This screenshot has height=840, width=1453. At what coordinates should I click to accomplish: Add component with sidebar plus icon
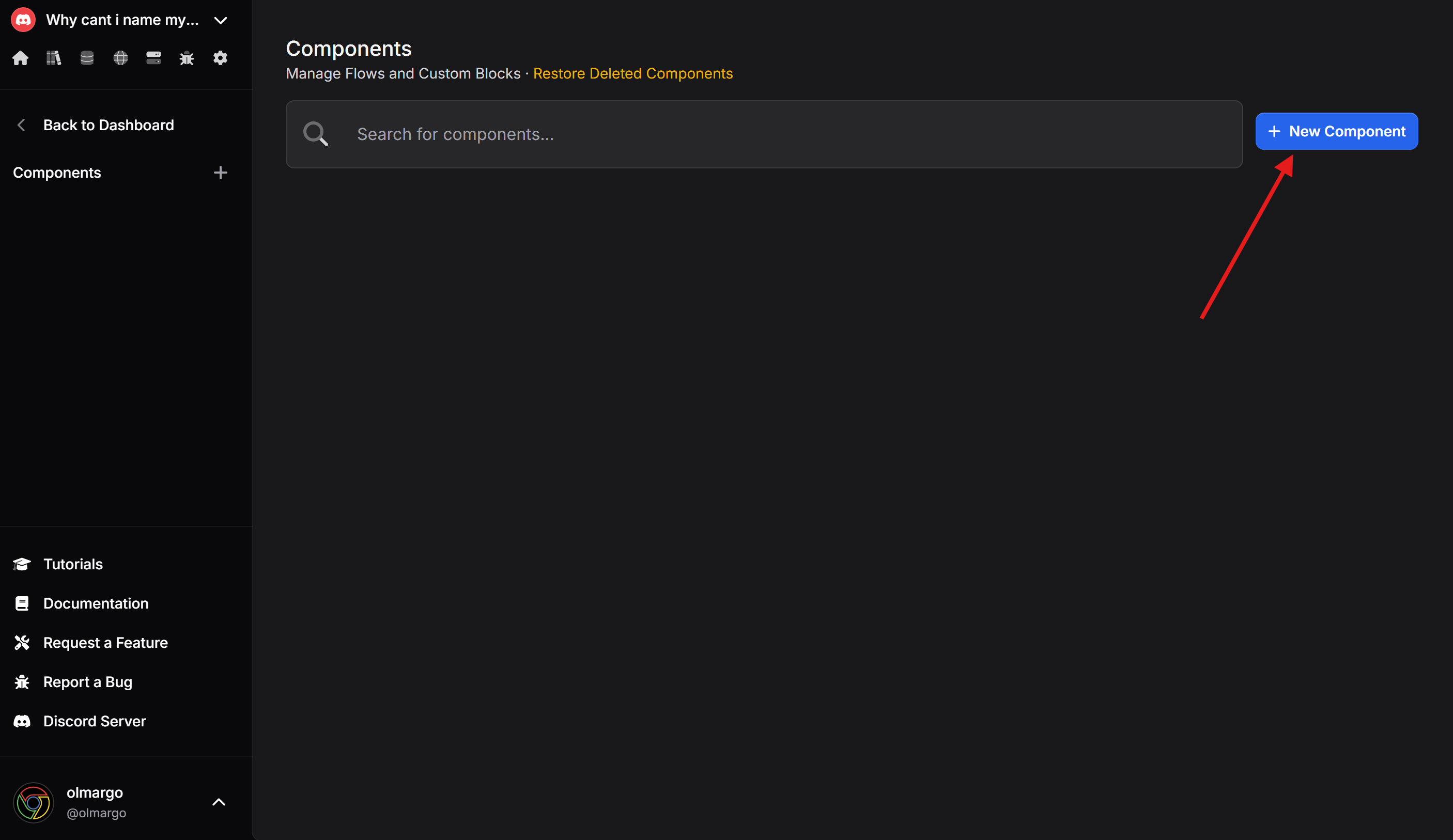point(220,173)
